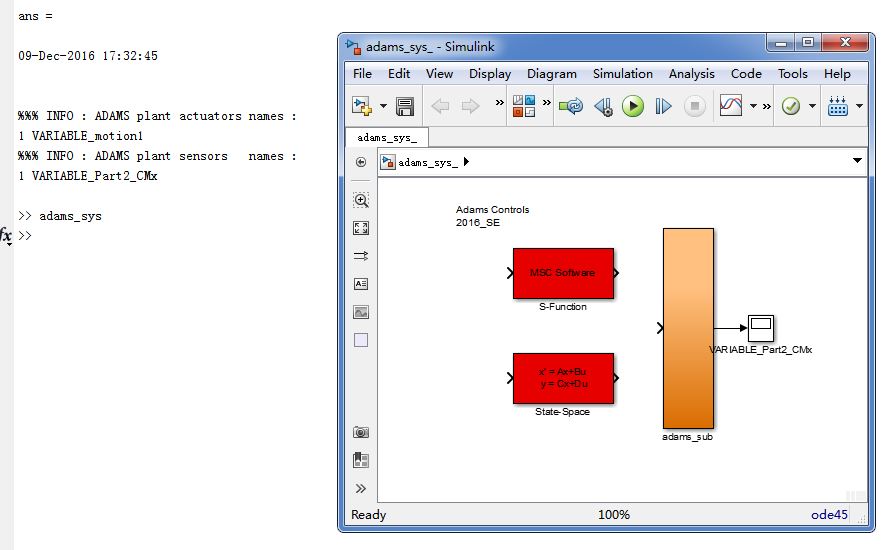Viewport: 892px width, 550px height.
Task: Open the File menu
Action: pyautogui.click(x=362, y=74)
